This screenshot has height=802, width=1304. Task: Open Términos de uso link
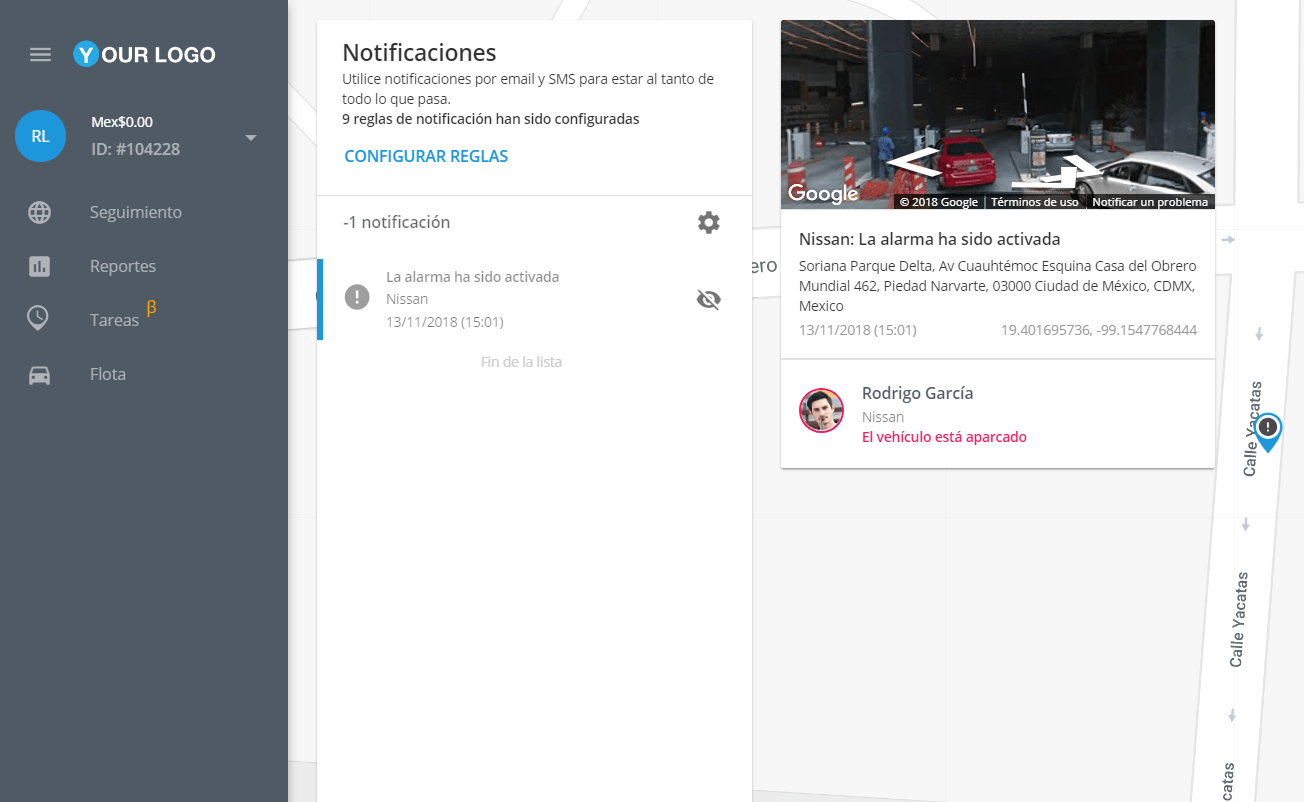pyautogui.click(x=1034, y=202)
